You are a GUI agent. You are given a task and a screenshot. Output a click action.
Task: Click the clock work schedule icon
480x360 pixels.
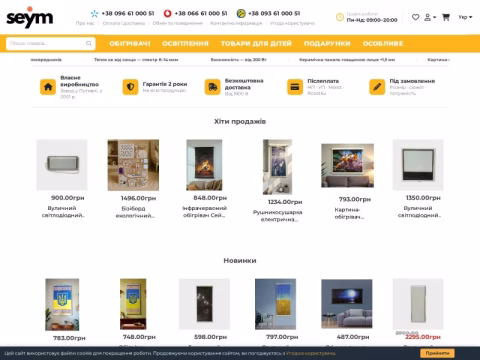tap(340, 17)
